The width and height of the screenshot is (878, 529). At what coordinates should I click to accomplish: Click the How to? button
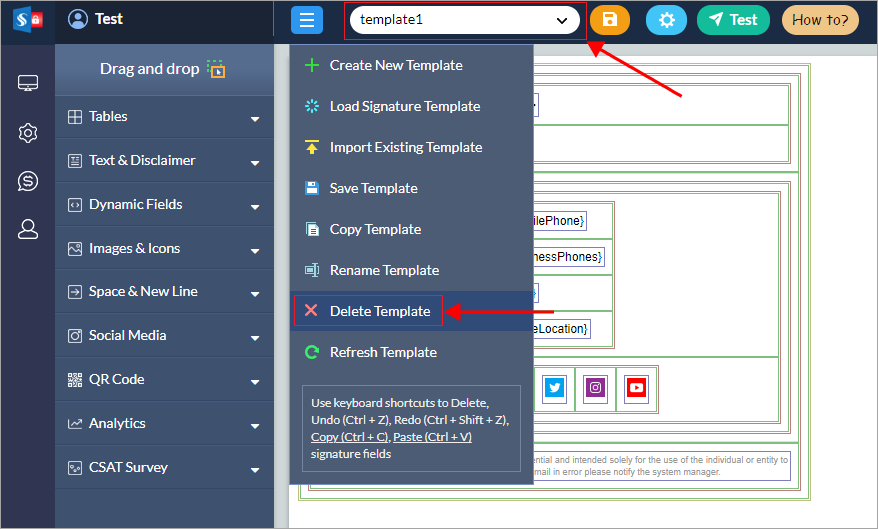coord(820,20)
